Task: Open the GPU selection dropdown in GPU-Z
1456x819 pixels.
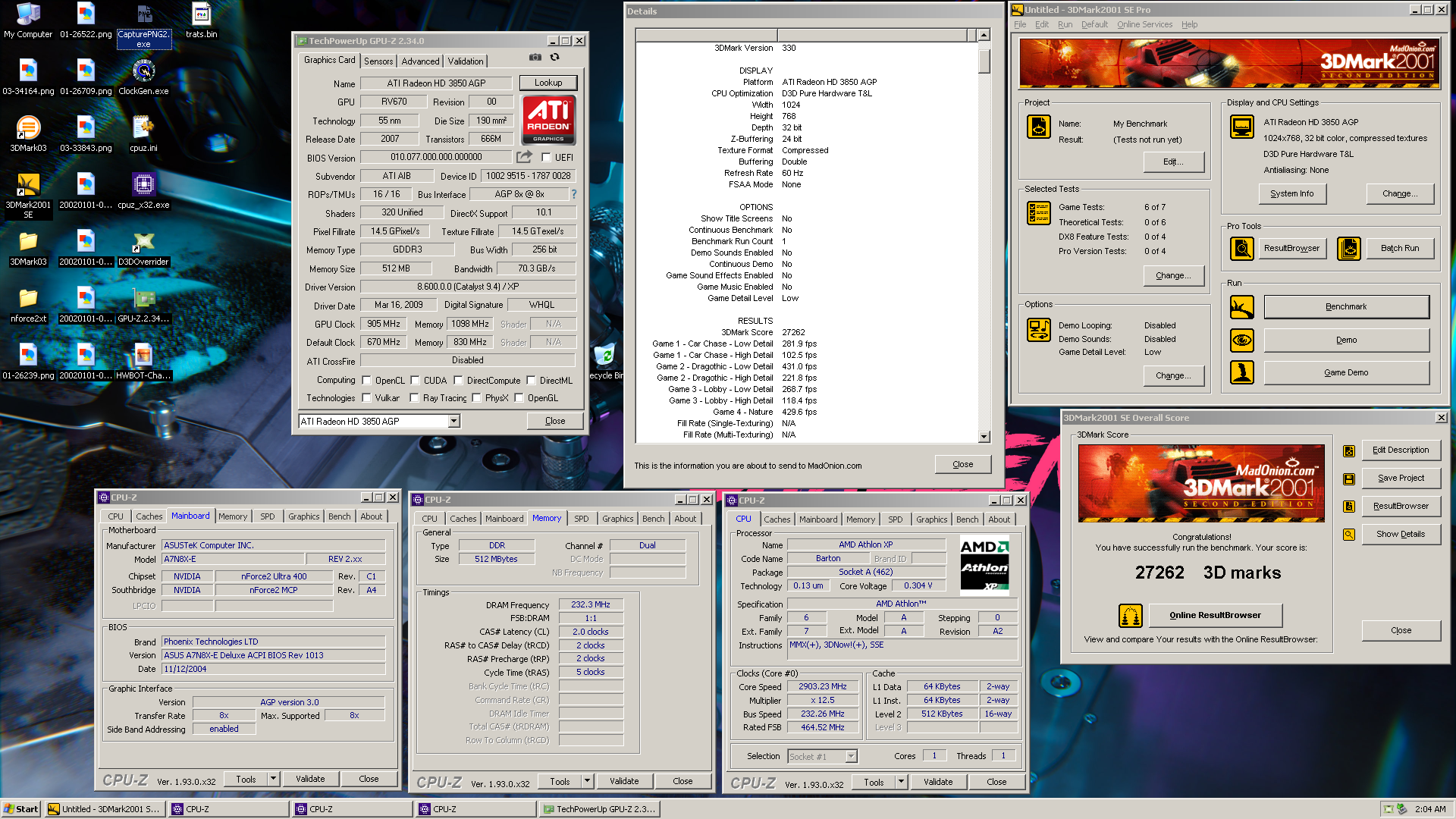Action: pyautogui.click(x=454, y=422)
